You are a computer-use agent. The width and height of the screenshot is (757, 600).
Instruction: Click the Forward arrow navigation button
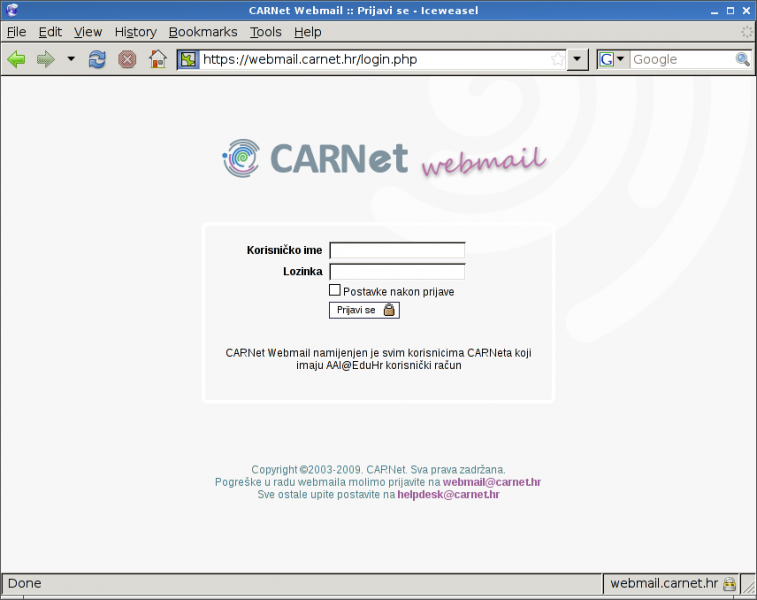point(45,59)
